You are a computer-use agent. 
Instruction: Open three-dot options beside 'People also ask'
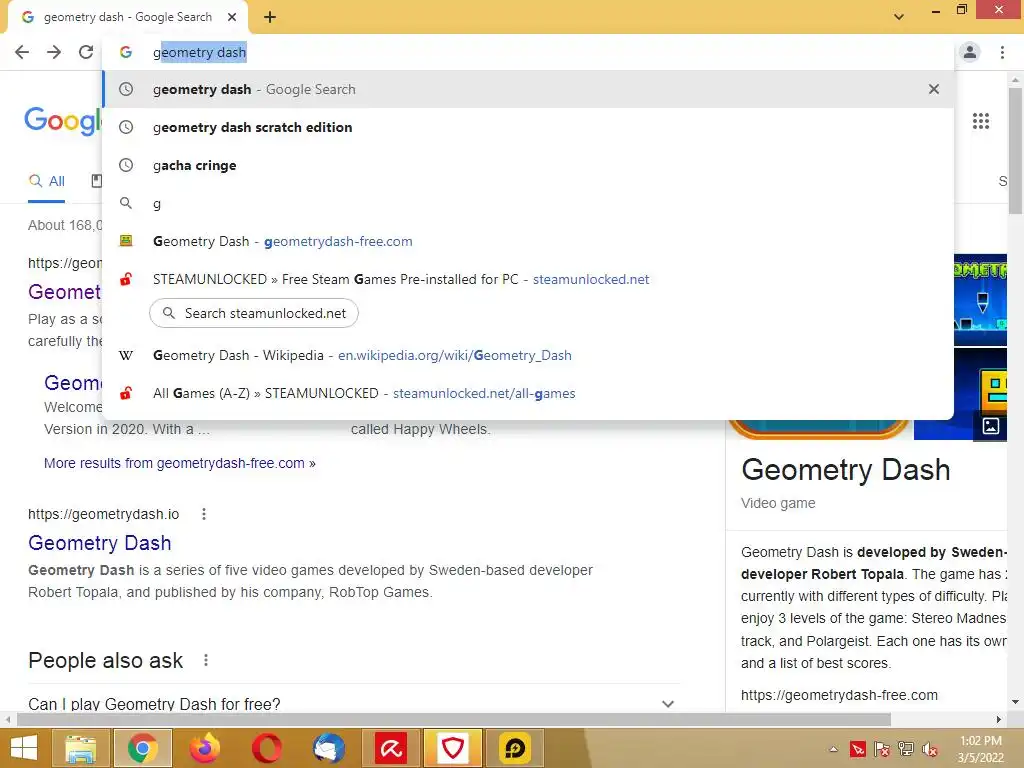pos(206,660)
